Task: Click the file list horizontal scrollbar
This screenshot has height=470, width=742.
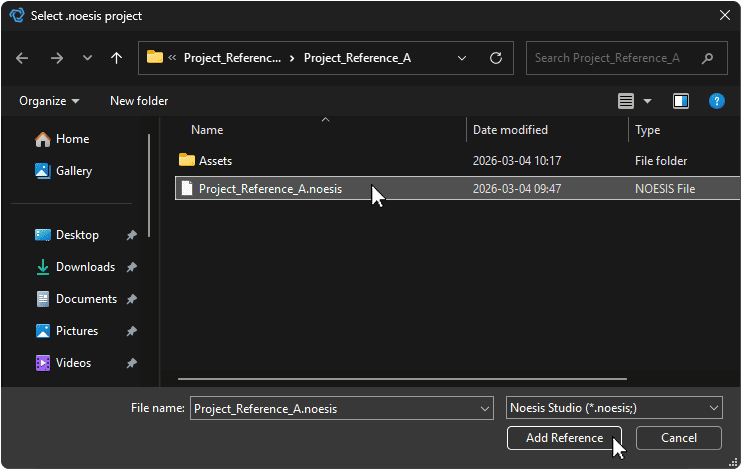Action: tap(402, 379)
